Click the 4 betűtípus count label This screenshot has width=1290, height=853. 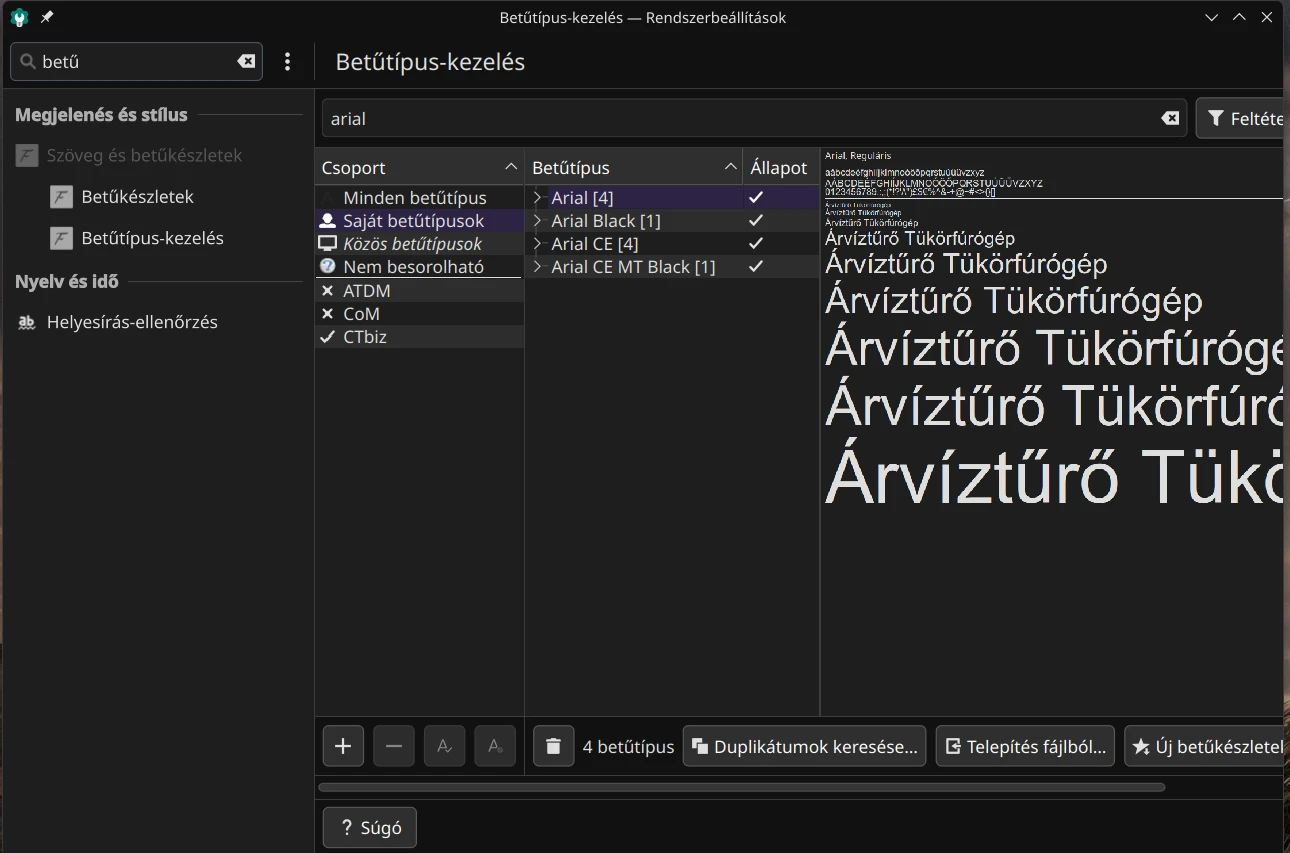coord(628,746)
